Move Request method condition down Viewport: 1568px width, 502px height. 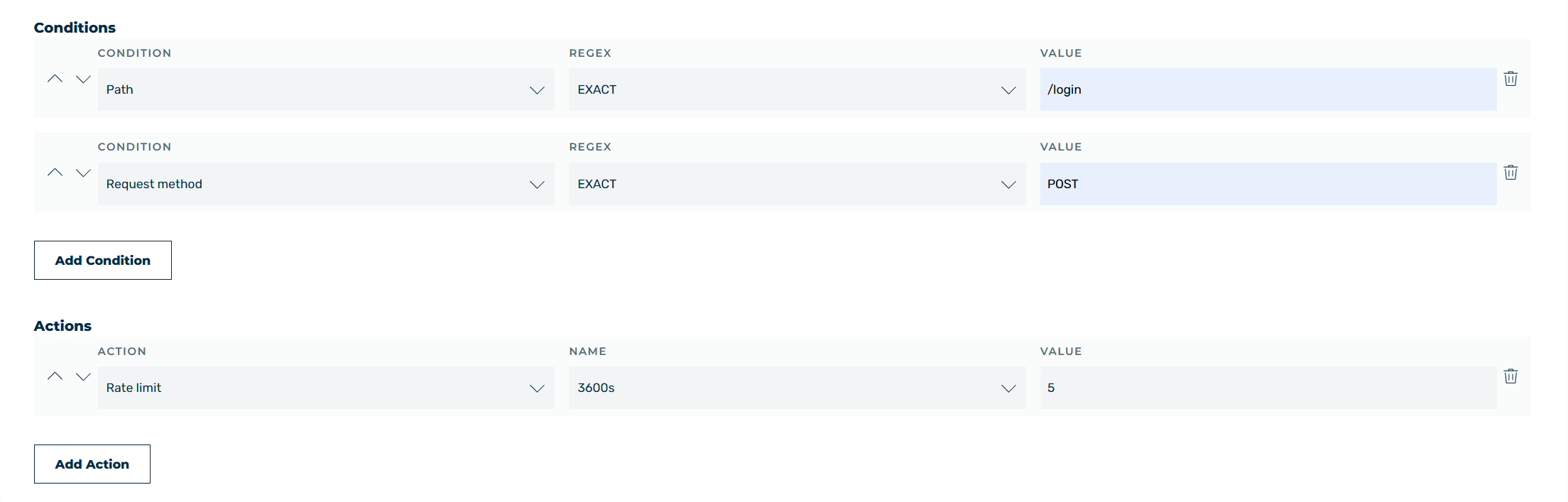coord(83,173)
